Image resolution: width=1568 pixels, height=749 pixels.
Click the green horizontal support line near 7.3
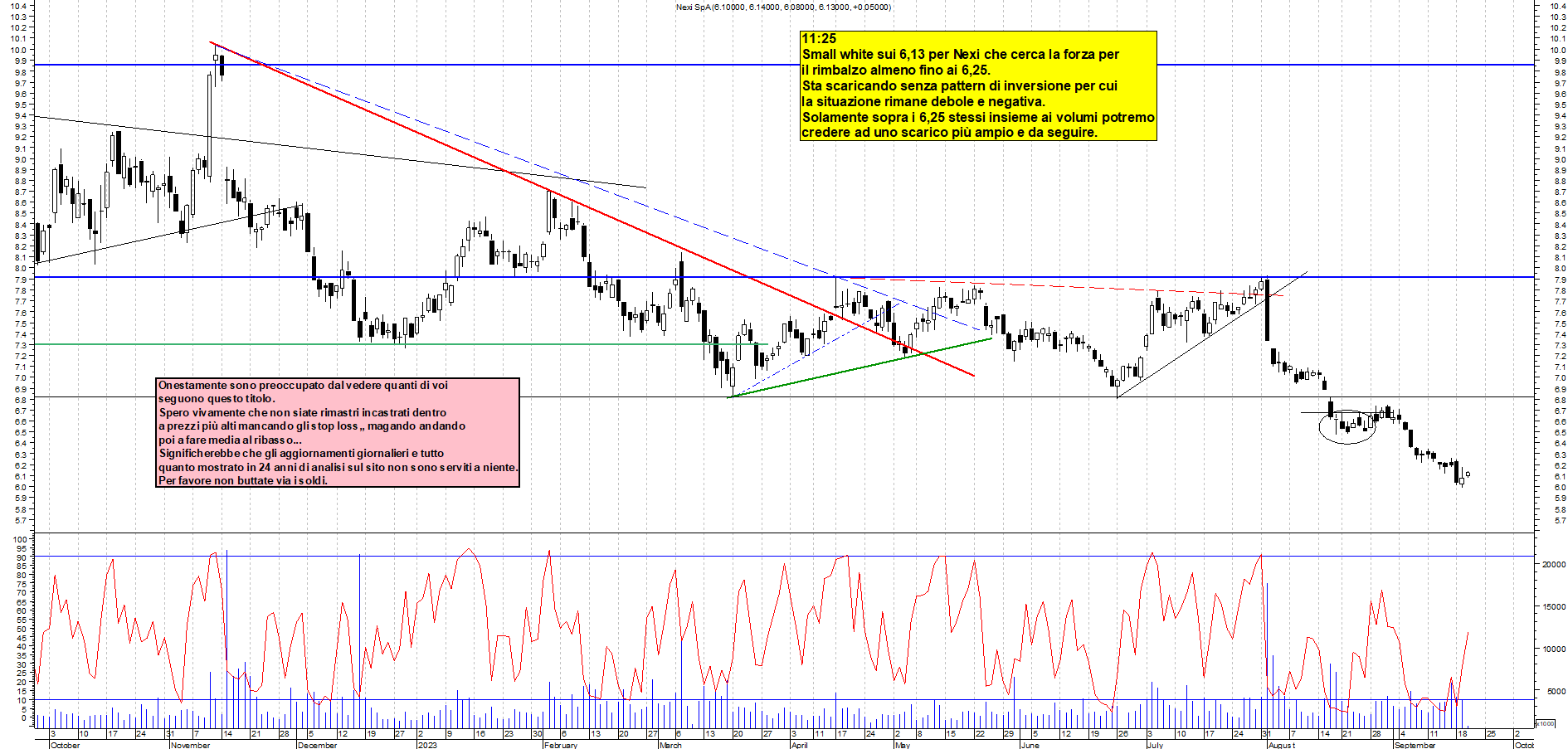pos(402,344)
